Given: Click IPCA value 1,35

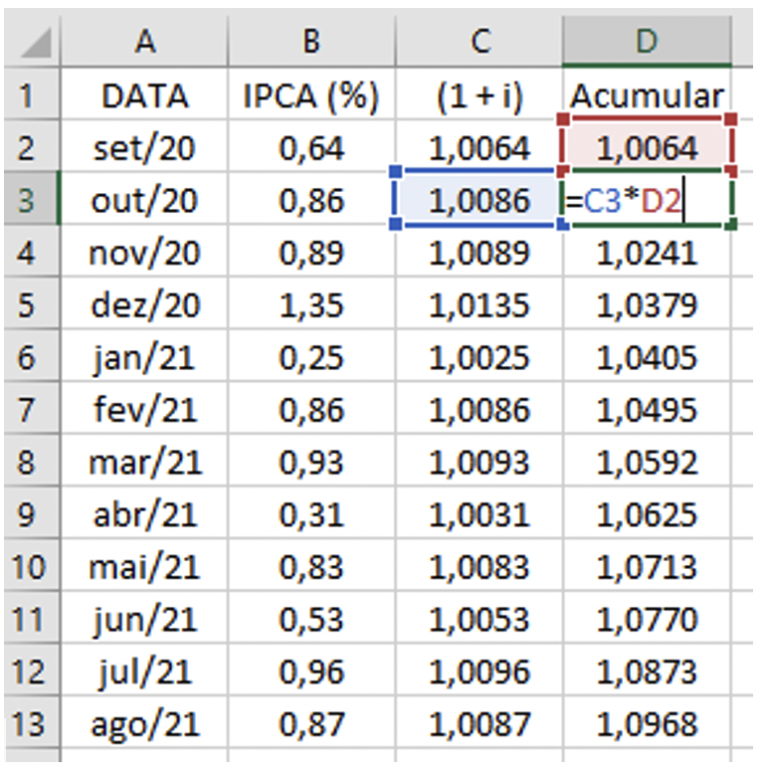Looking at the screenshot, I should pos(312,304).
